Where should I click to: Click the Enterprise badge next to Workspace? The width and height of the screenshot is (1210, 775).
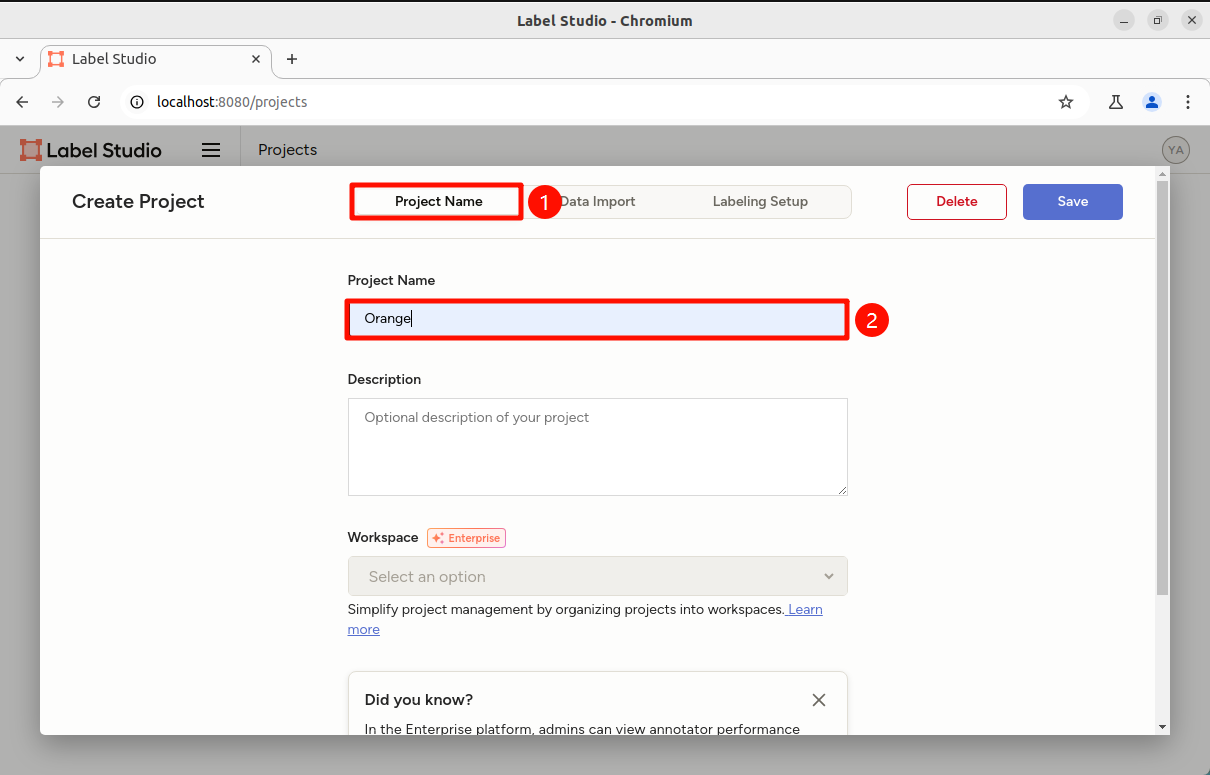[467, 538]
